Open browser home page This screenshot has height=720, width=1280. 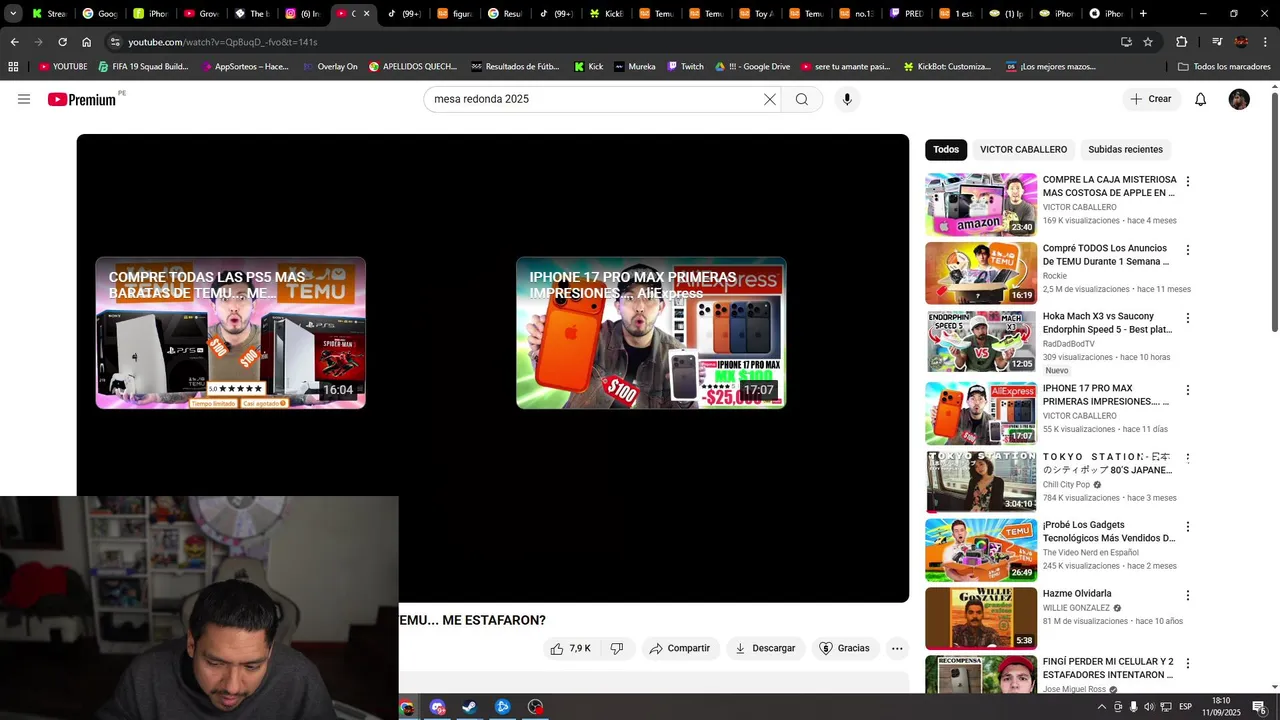(86, 42)
